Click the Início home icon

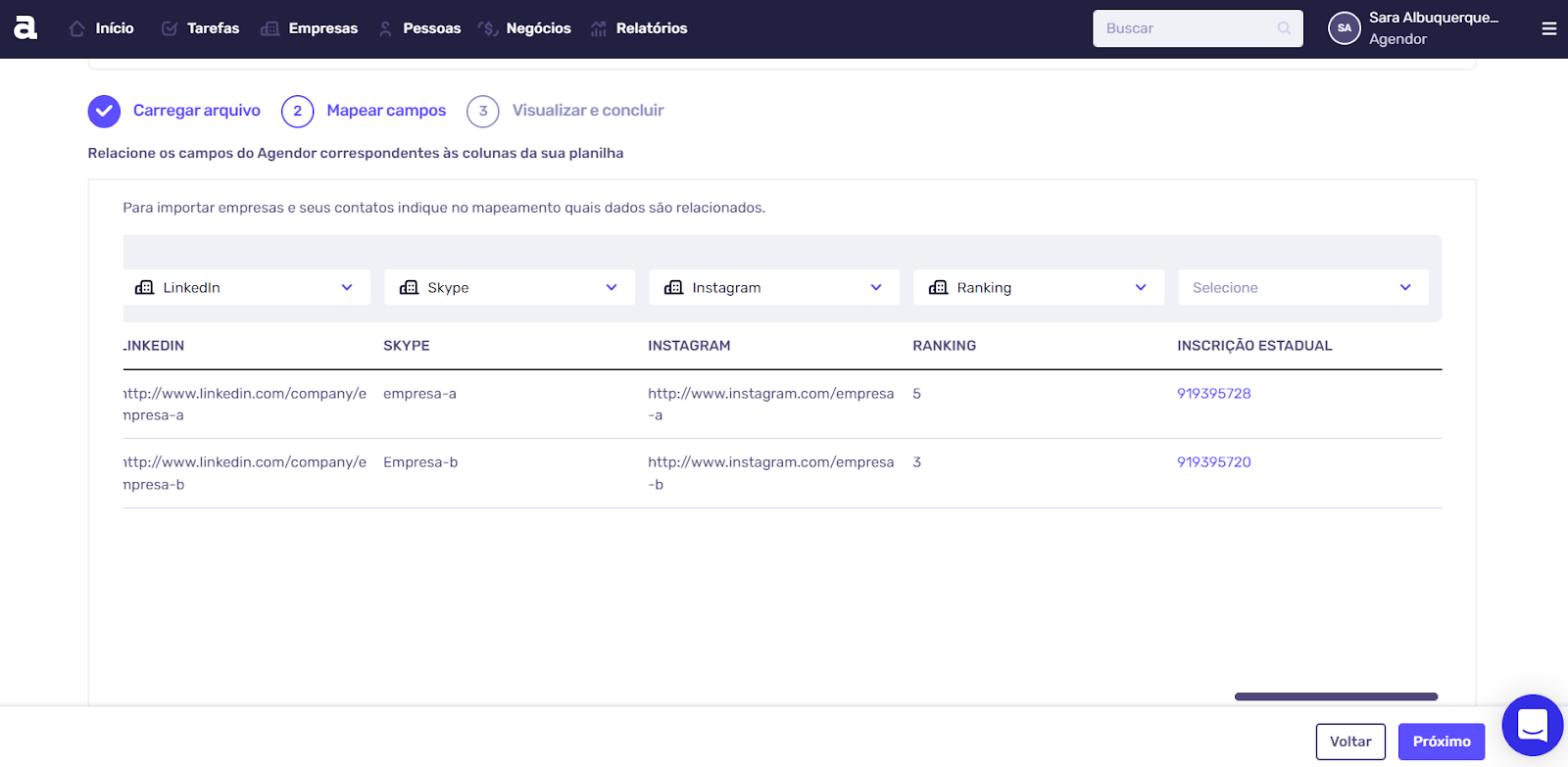(x=77, y=28)
